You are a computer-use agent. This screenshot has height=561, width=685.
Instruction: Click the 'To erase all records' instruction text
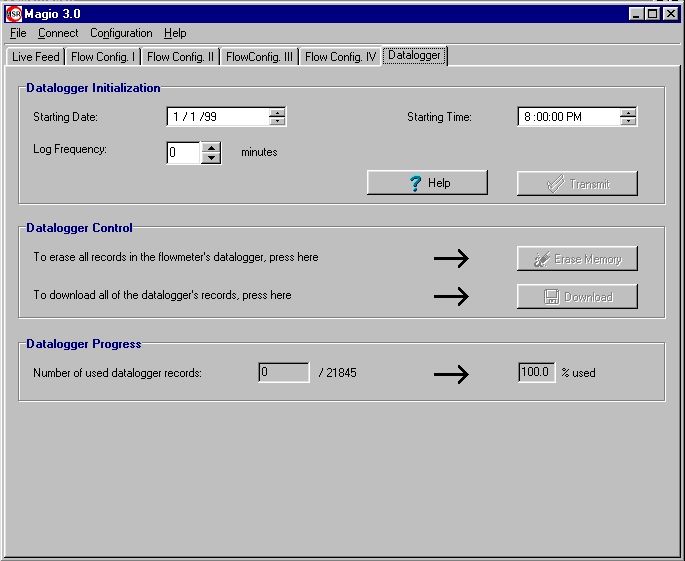pos(176,257)
